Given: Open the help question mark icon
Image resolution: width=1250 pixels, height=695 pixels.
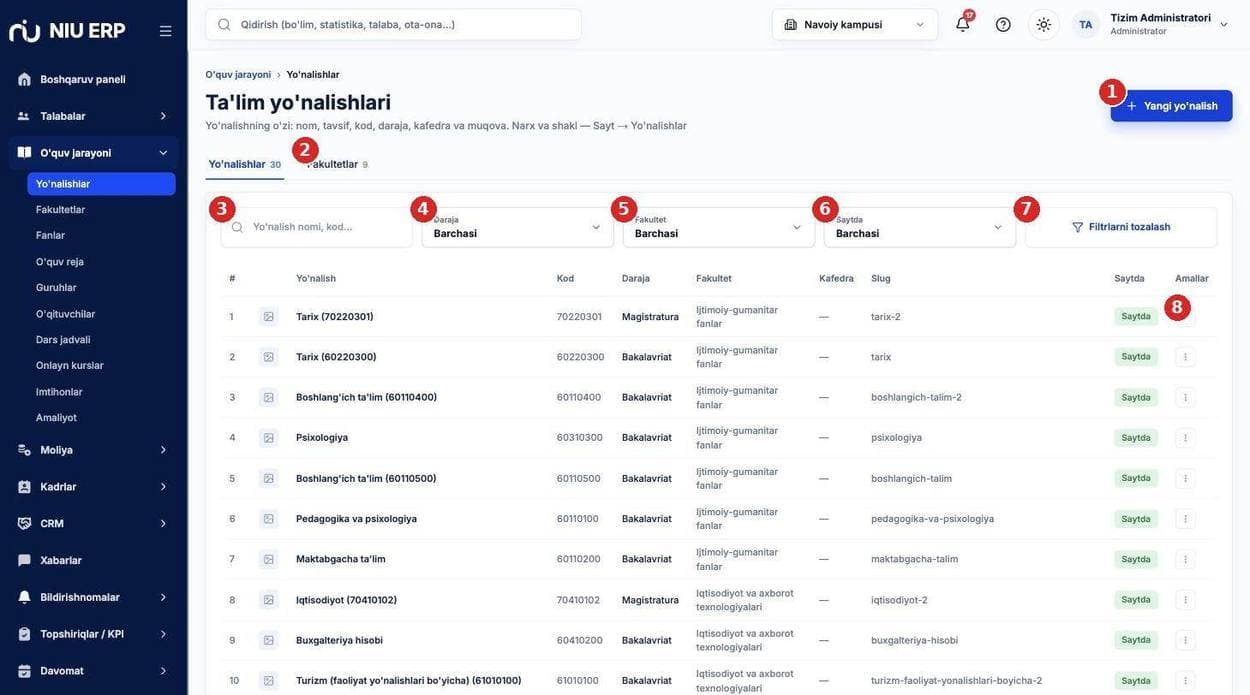Looking at the screenshot, I should [1003, 24].
